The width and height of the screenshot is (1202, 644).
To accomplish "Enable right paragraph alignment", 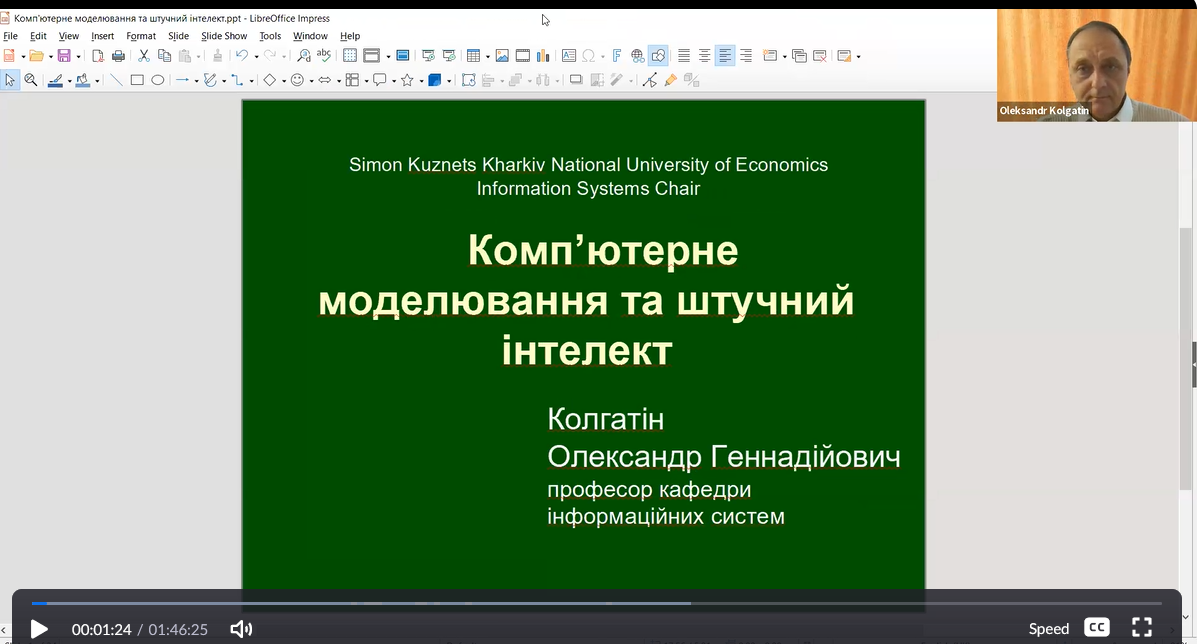I will tap(746, 56).
